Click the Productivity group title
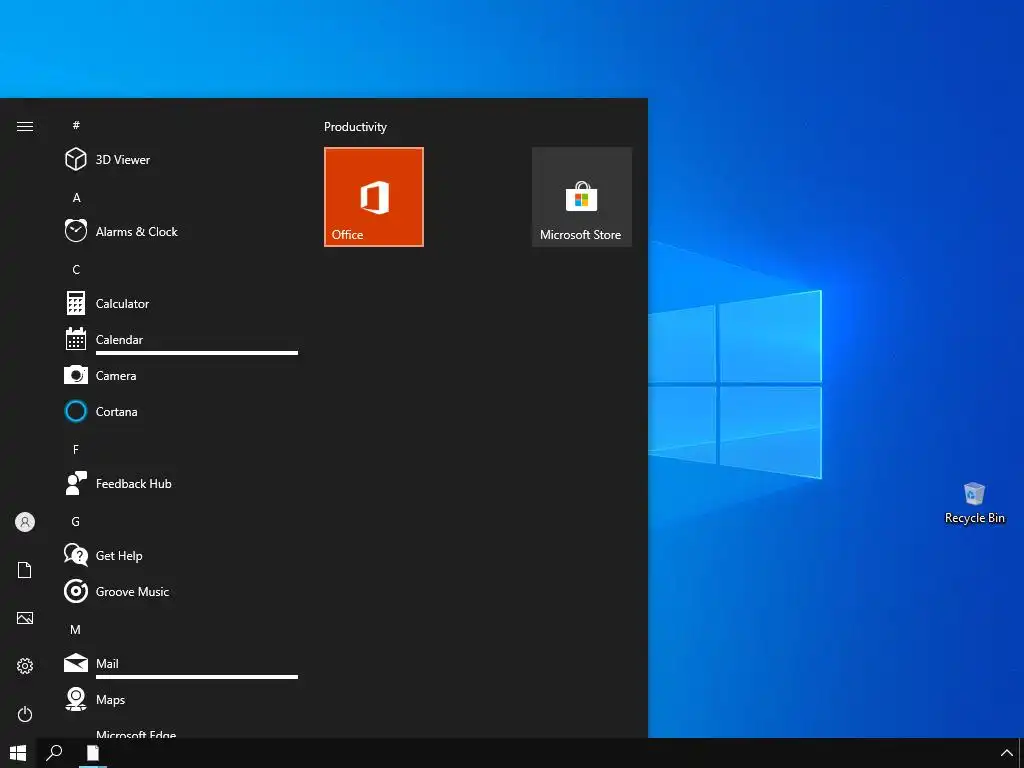Image resolution: width=1024 pixels, height=768 pixels. click(x=355, y=127)
